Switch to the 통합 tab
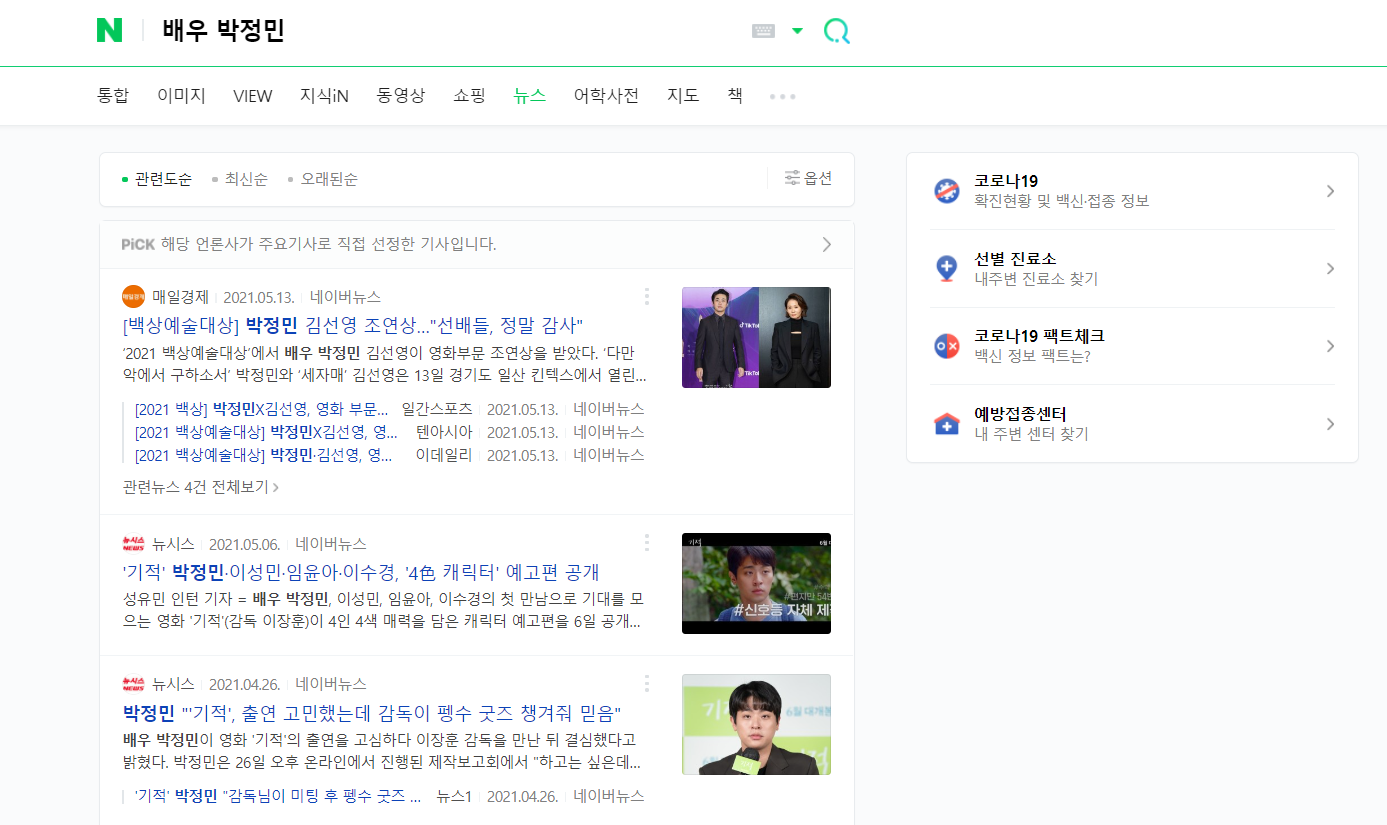The height and width of the screenshot is (825, 1387). coord(113,96)
